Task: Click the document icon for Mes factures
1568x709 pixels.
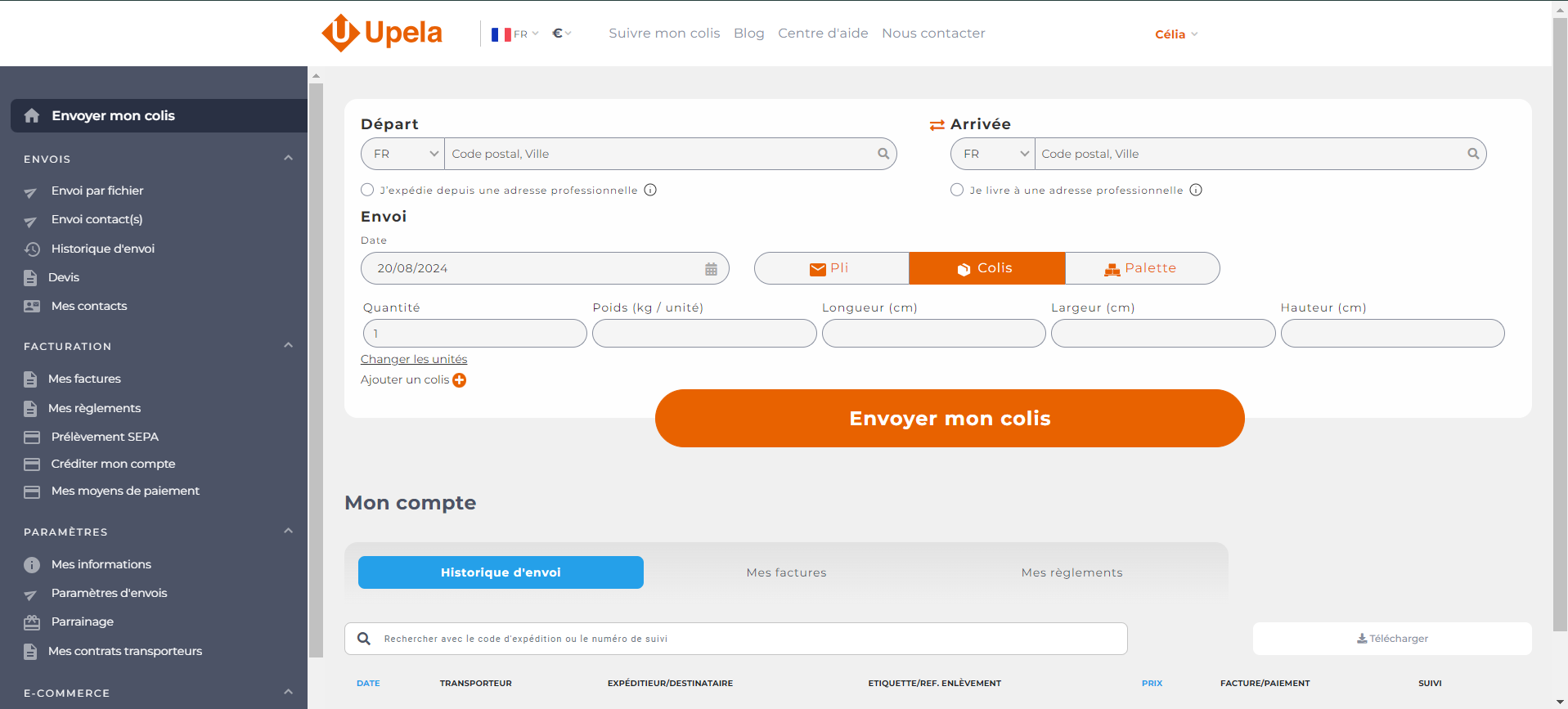Action: [30, 379]
